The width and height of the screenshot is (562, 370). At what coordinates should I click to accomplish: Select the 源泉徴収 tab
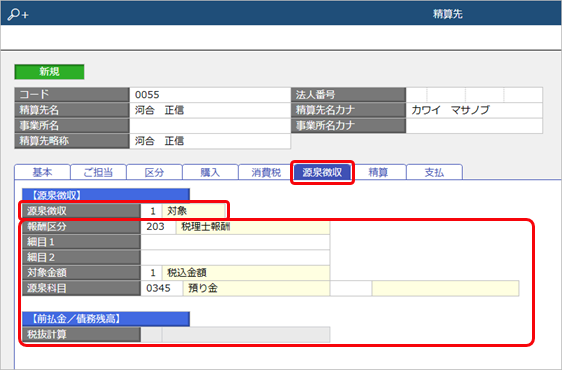[x=322, y=172]
